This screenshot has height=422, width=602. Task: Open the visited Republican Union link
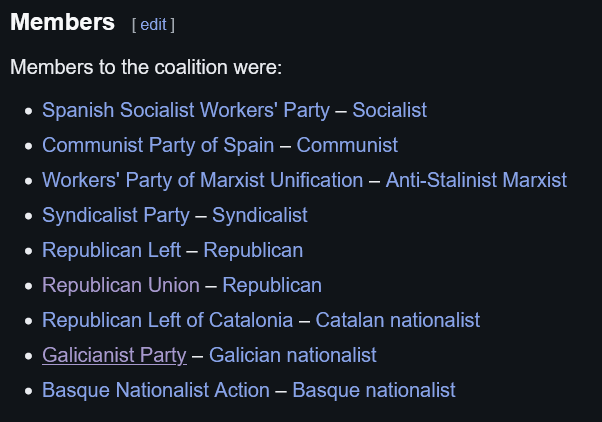[x=121, y=285]
